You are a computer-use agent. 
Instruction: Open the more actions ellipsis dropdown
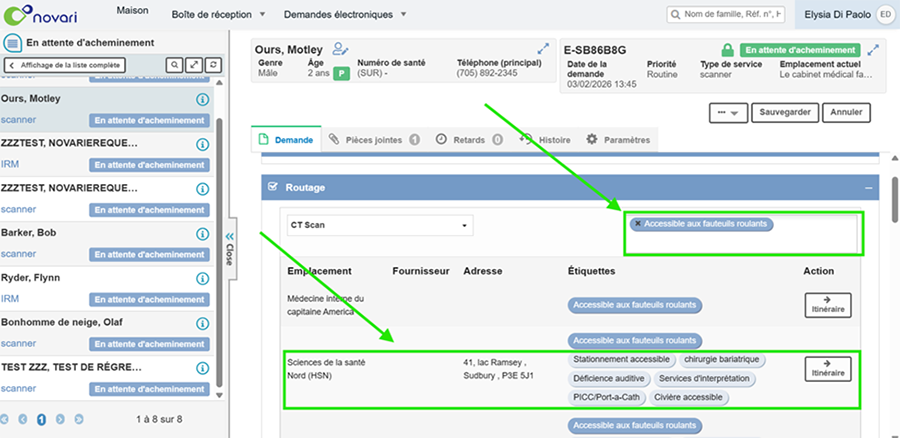728,113
